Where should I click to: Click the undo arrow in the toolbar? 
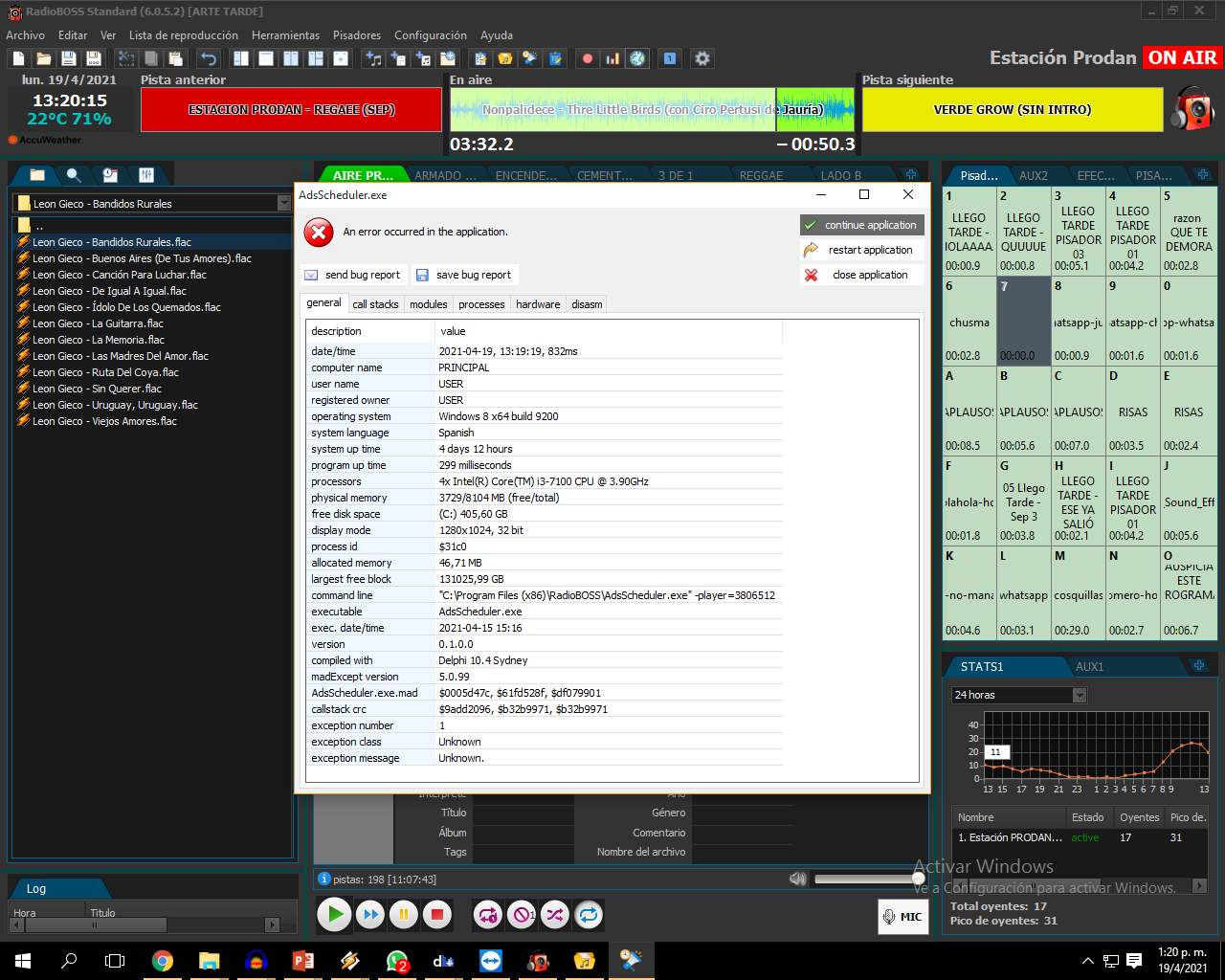(209, 58)
